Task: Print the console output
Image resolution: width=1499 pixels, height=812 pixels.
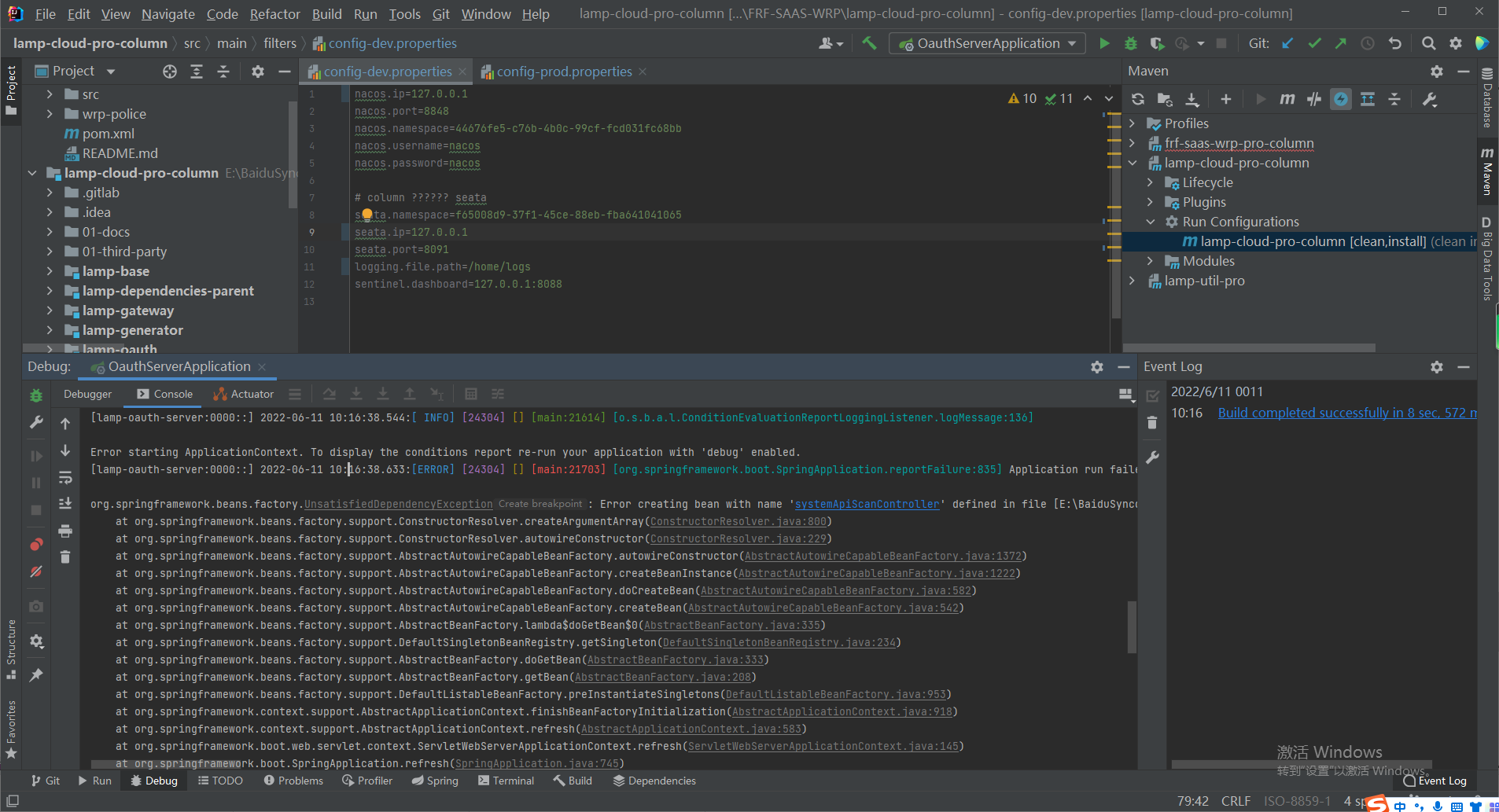Action: 65,531
